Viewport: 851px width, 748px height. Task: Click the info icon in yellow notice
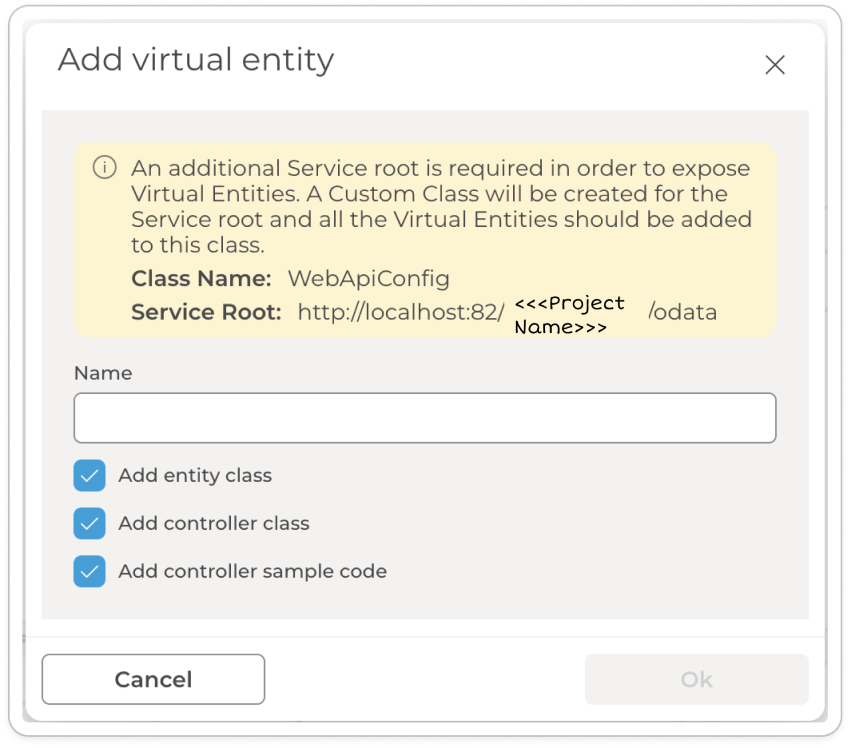pyautogui.click(x=104, y=168)
